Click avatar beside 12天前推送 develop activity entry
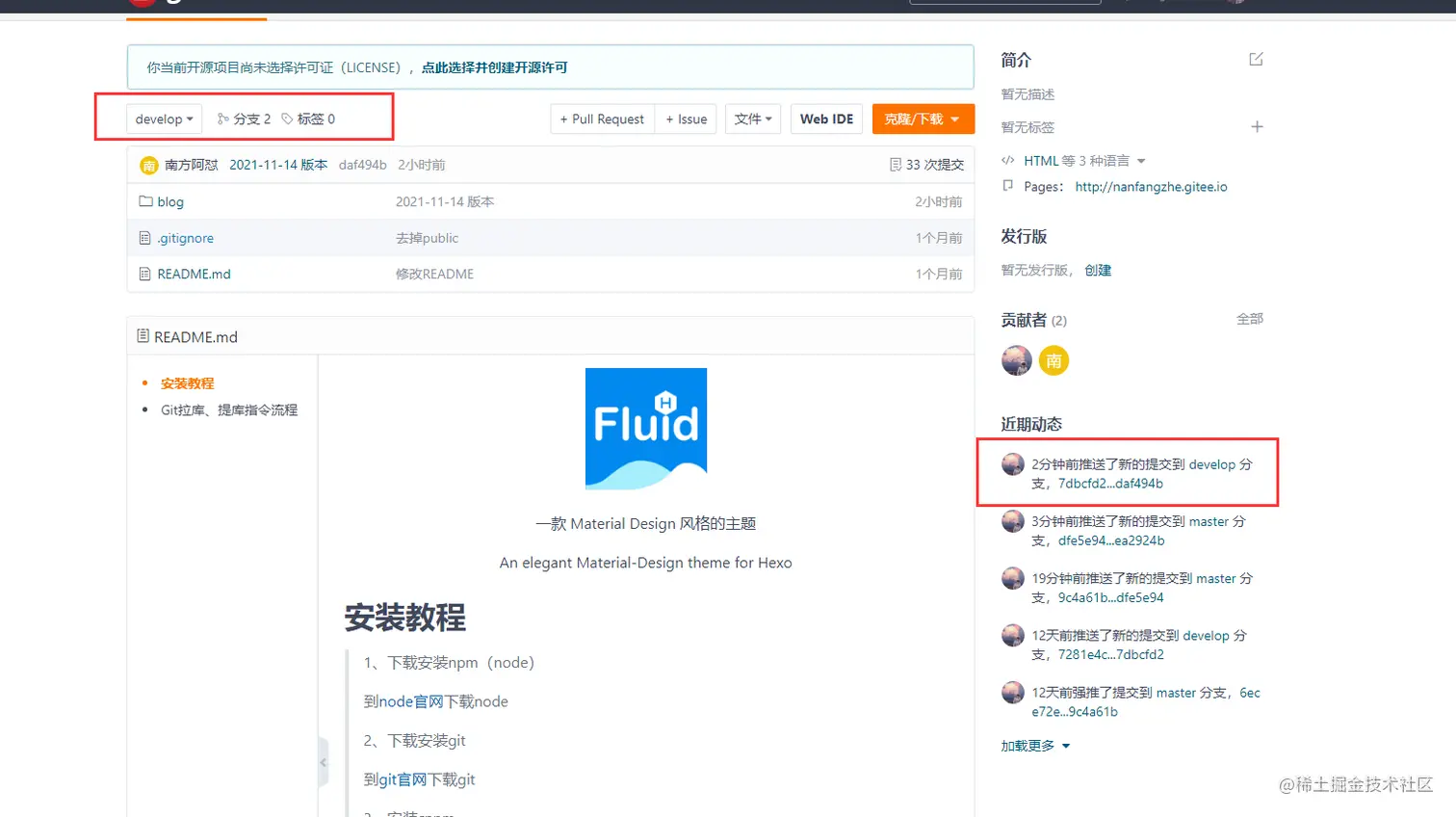The height and width of the screenshot is (817, 1456). 1013,635
